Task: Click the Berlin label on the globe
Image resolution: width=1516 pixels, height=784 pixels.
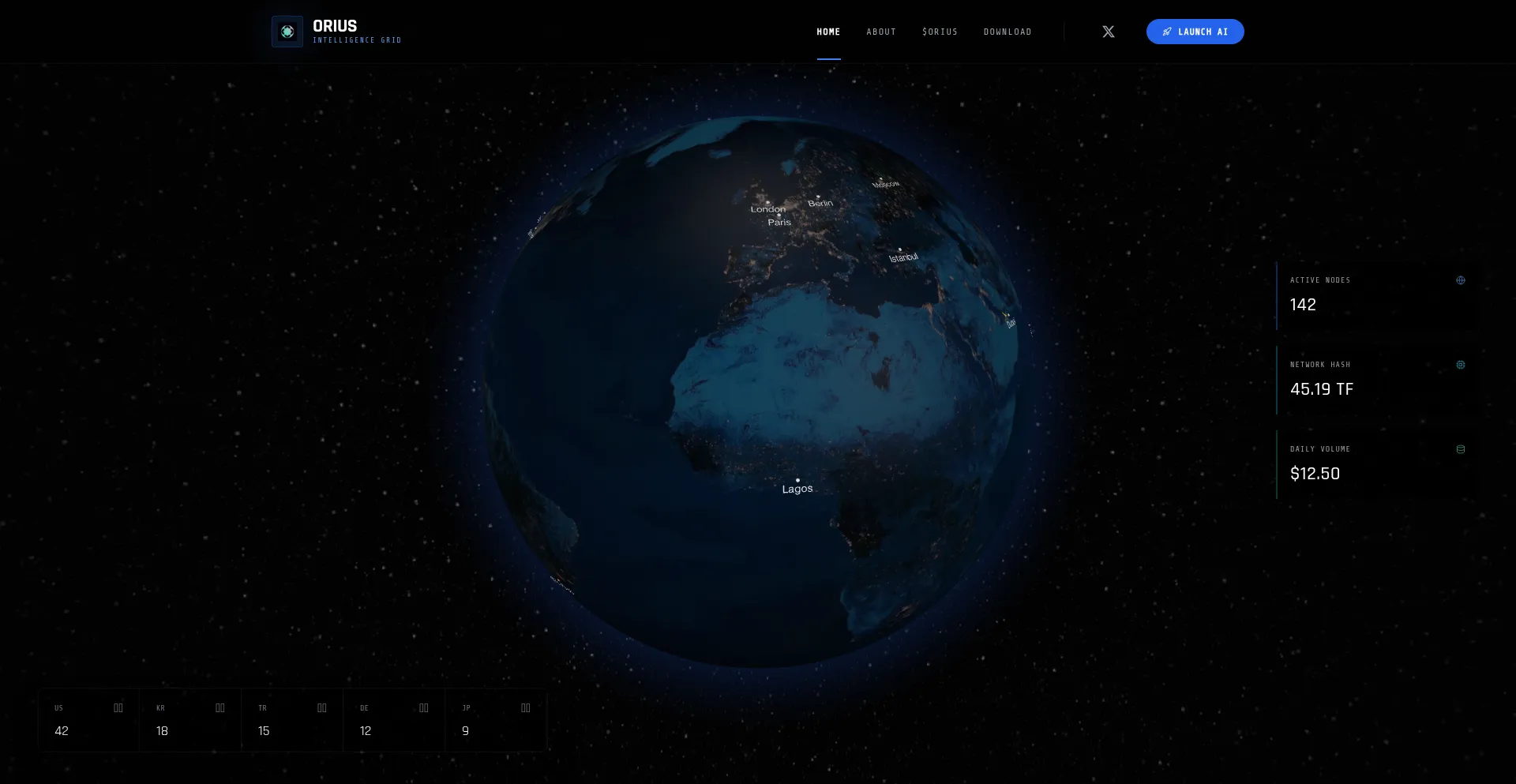Action: [x=820, y=203]
